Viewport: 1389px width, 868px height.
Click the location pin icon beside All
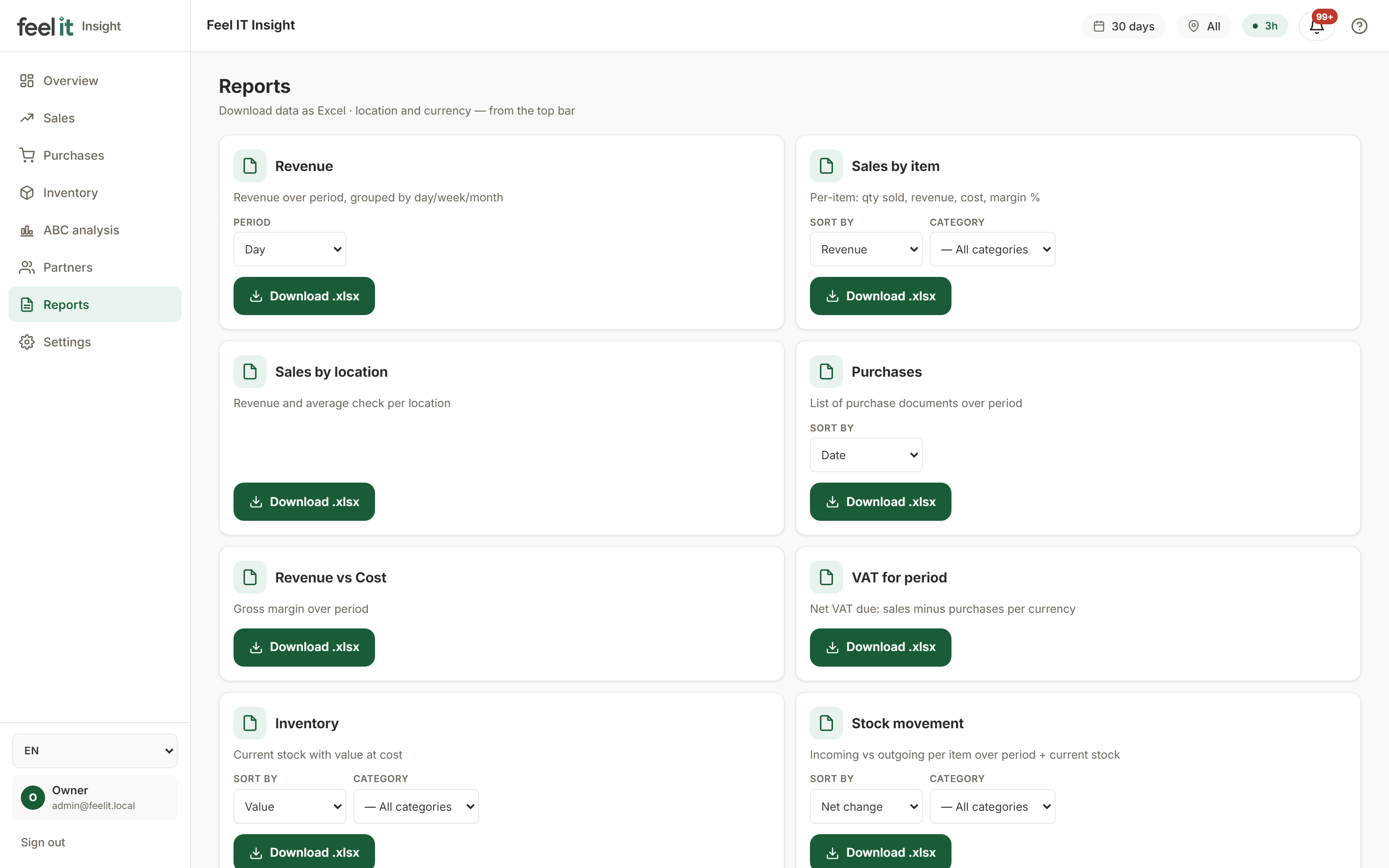pyautogui.click(x=1193, y=26)
